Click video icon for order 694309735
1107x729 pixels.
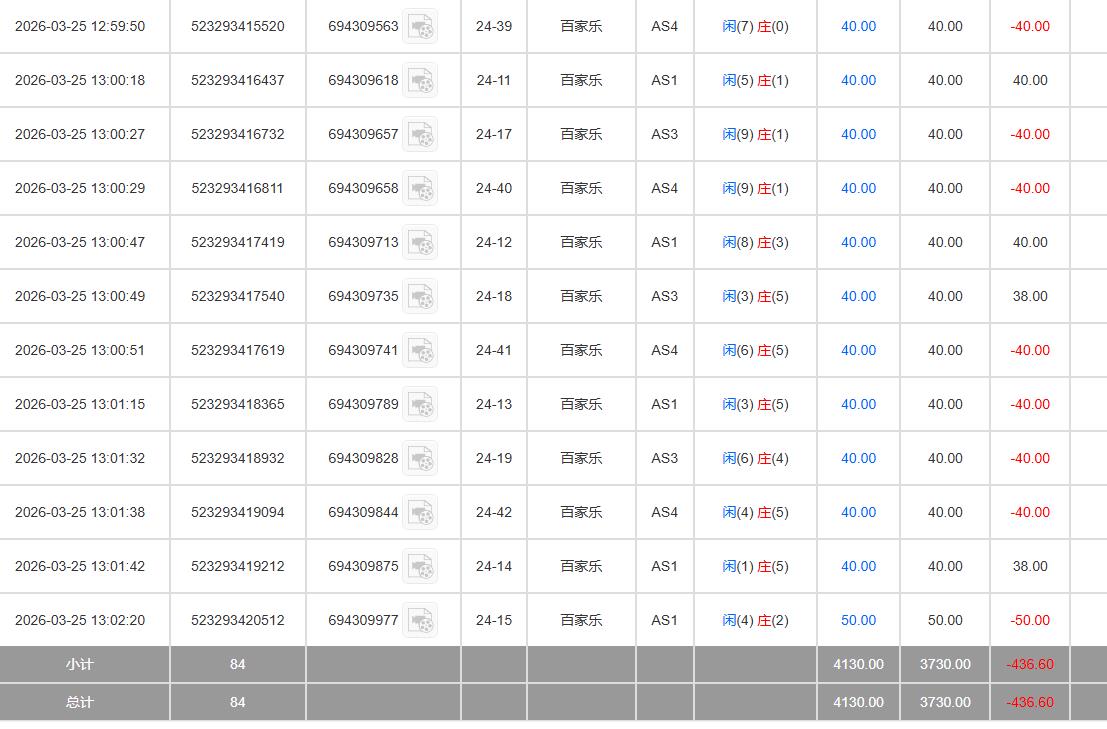tap(421, 296)
